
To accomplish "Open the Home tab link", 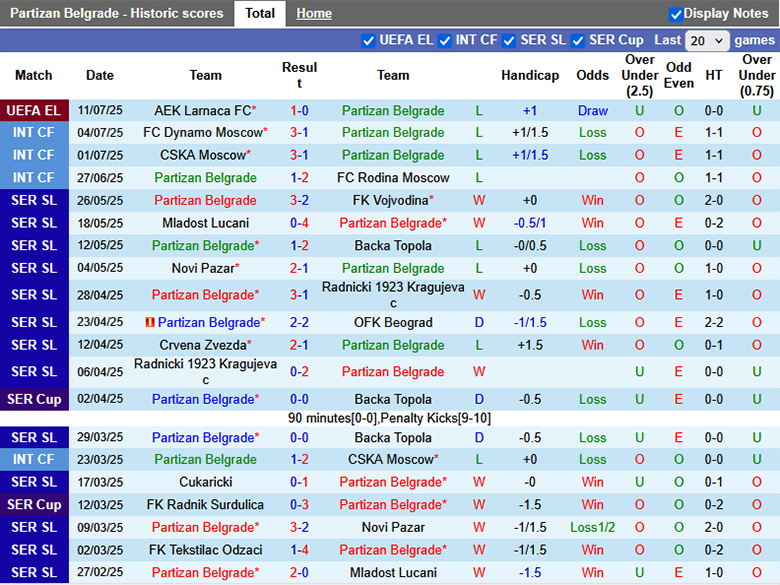I will click(x=314, y=13).
